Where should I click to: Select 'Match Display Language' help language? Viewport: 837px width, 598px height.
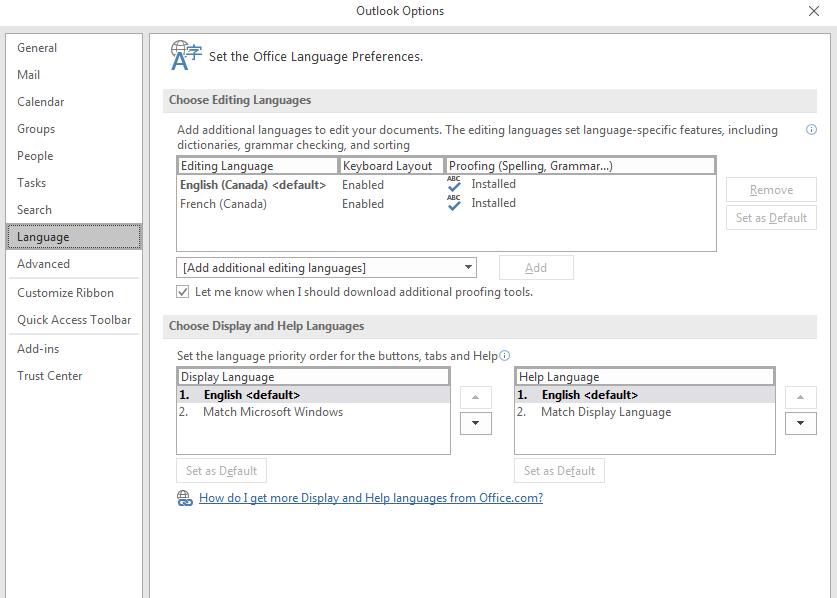click(x=645, y=412)
